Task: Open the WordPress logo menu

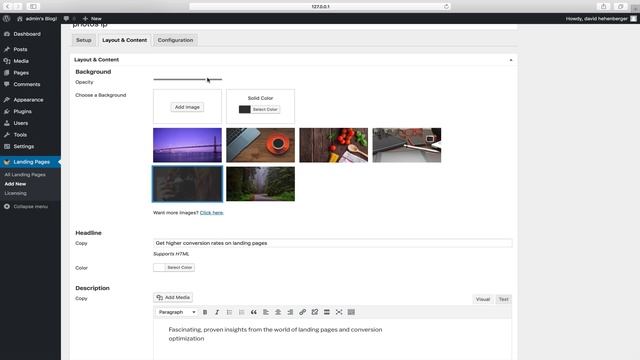Action: click(6, 18)
